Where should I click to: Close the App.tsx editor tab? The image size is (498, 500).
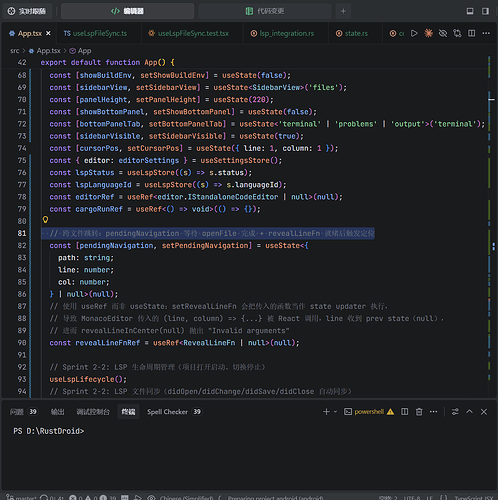[x=48, y=33]
